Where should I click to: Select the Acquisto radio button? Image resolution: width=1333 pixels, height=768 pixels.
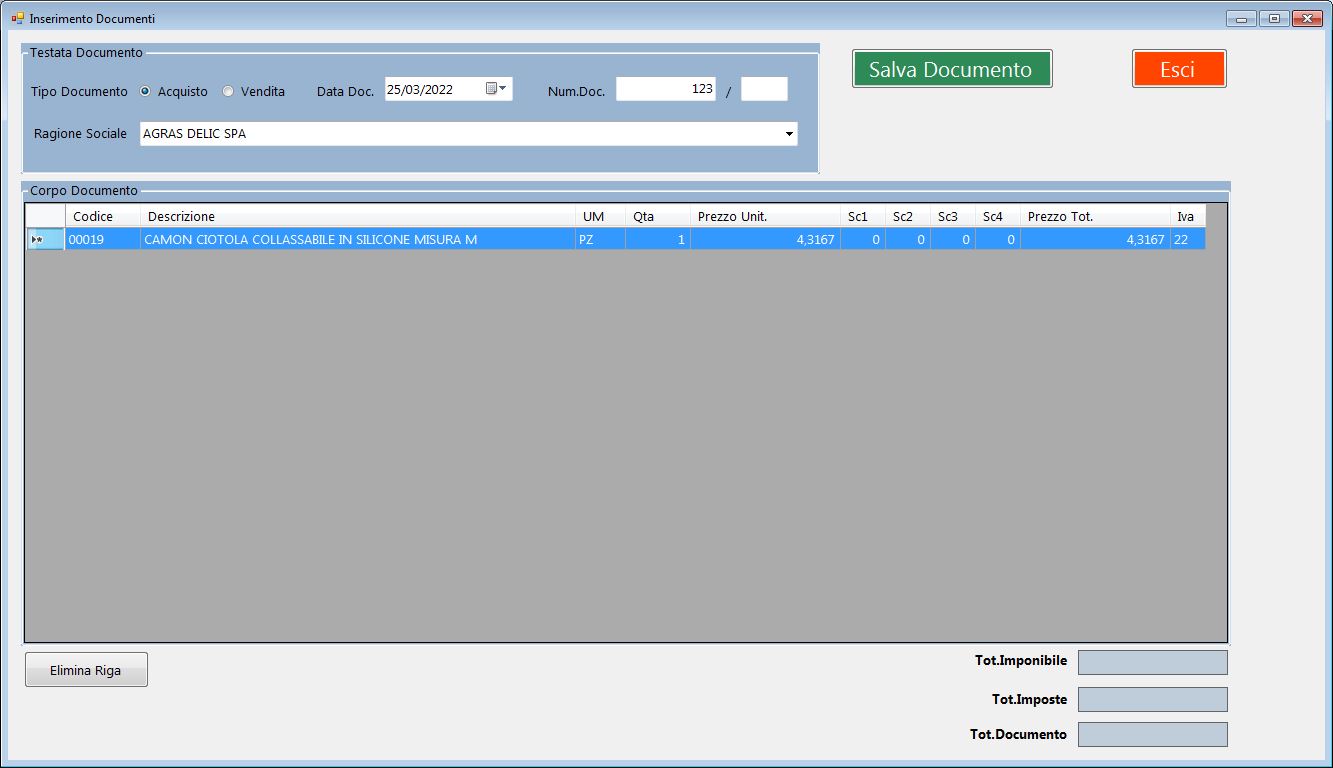tap(146, 91)
